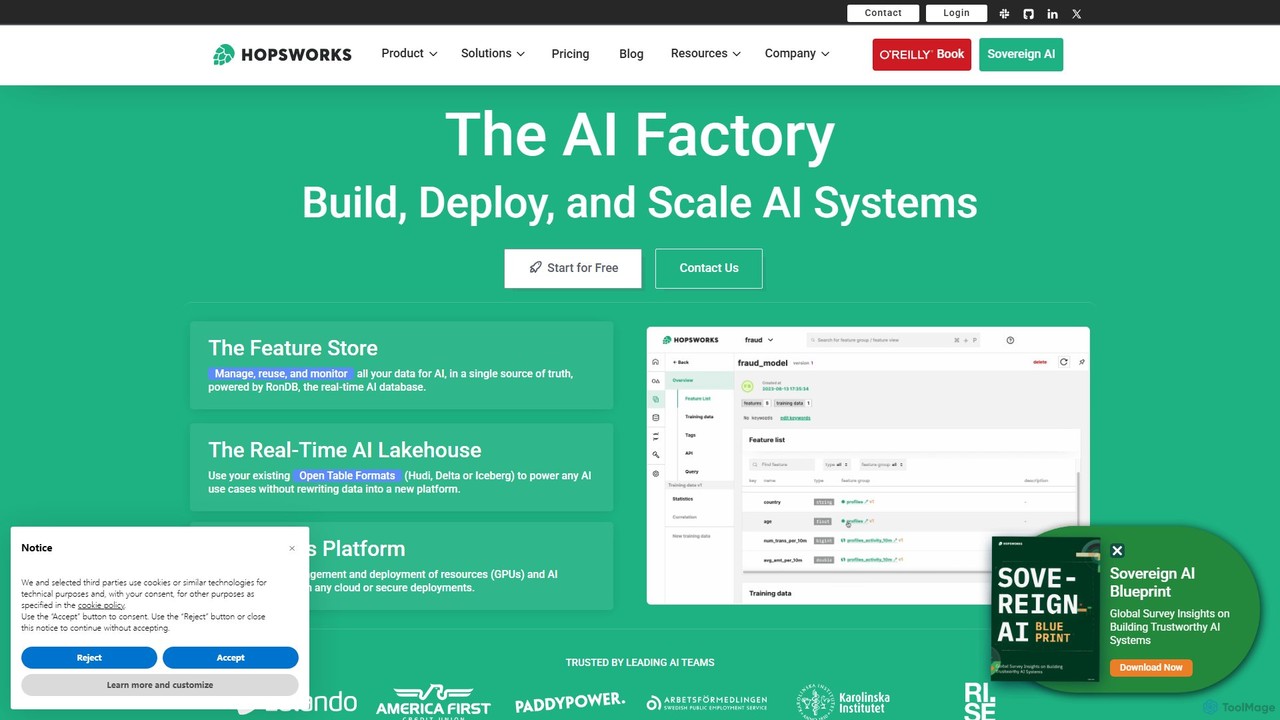Click the 'Find feature' input in preview
Screen dimensions: 1280x720
(783, 464)
